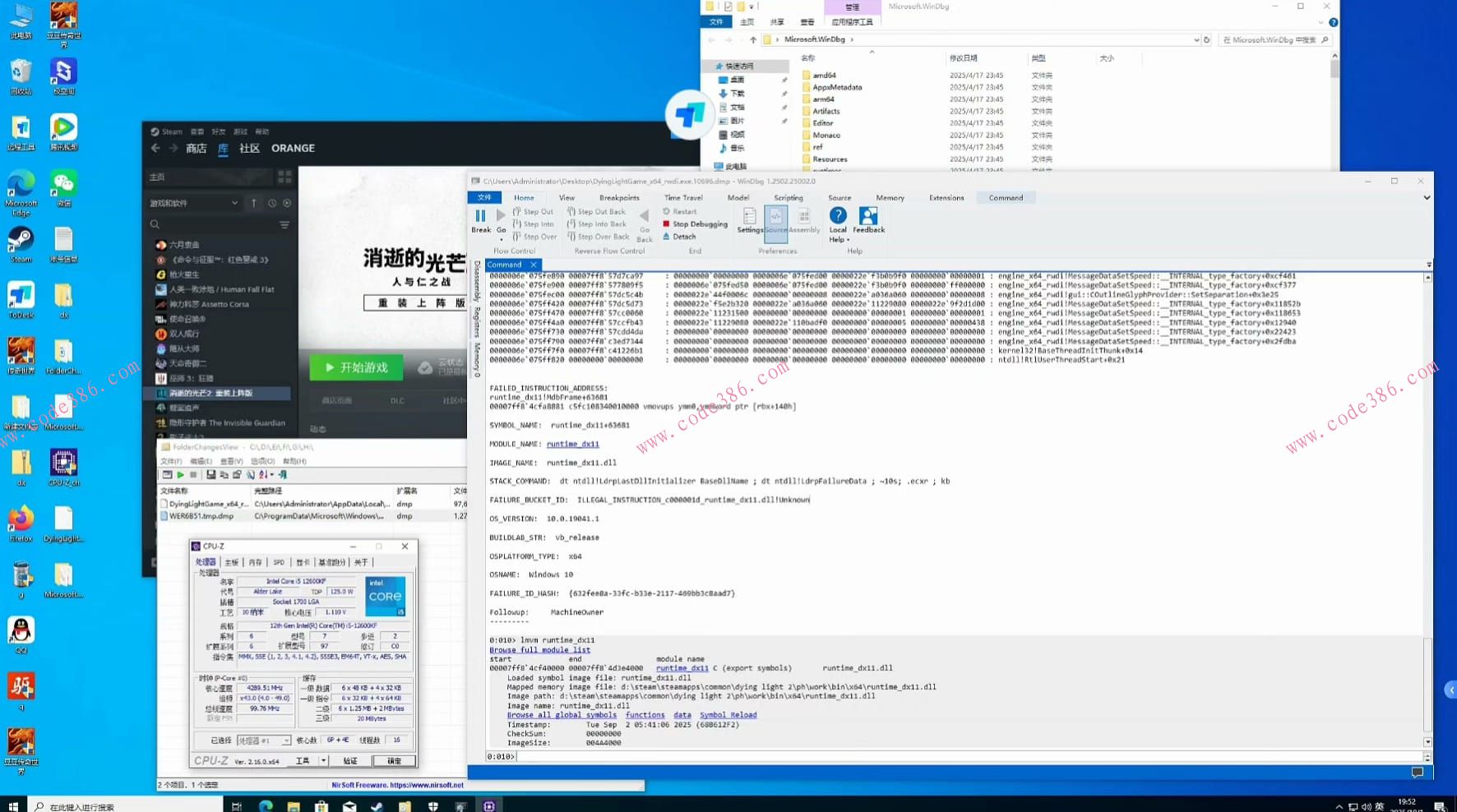
Task: Click the Go play icon in WinDbg
Action: coord(501,215)
